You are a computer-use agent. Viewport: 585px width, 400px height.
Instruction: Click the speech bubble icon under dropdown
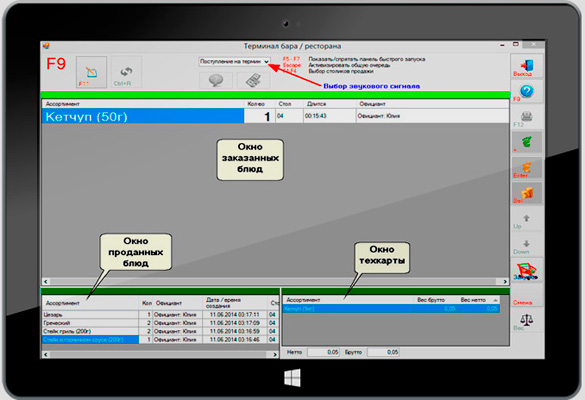point(216,80)
